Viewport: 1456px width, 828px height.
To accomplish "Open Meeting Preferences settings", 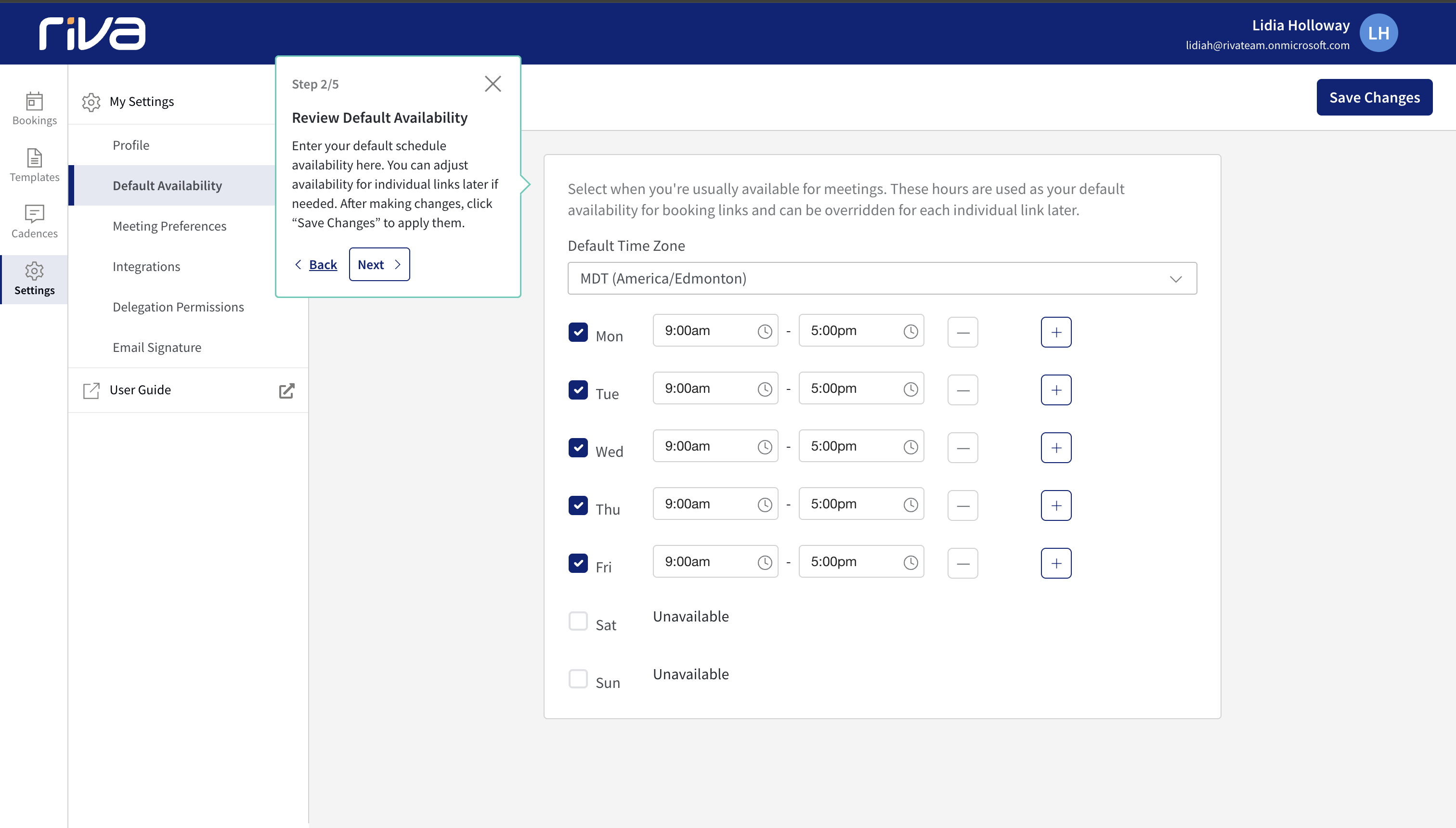I will click(x=169, y=226).
